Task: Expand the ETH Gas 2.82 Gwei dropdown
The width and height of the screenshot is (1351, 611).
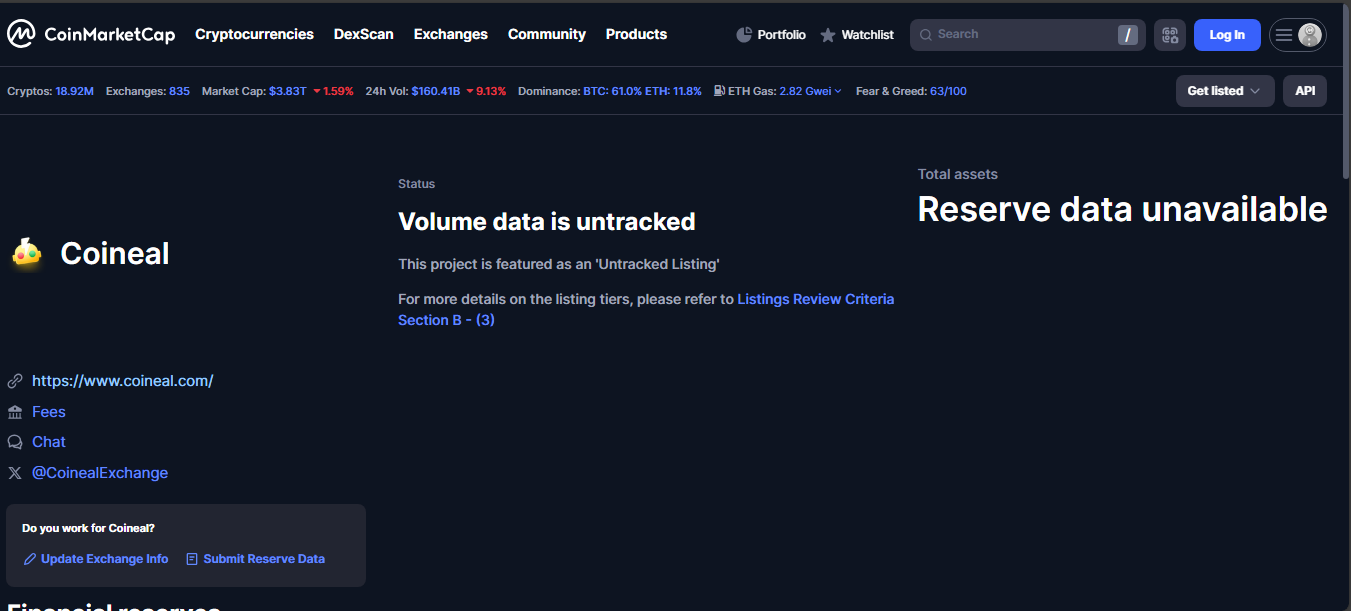Action: pos(811,91)
